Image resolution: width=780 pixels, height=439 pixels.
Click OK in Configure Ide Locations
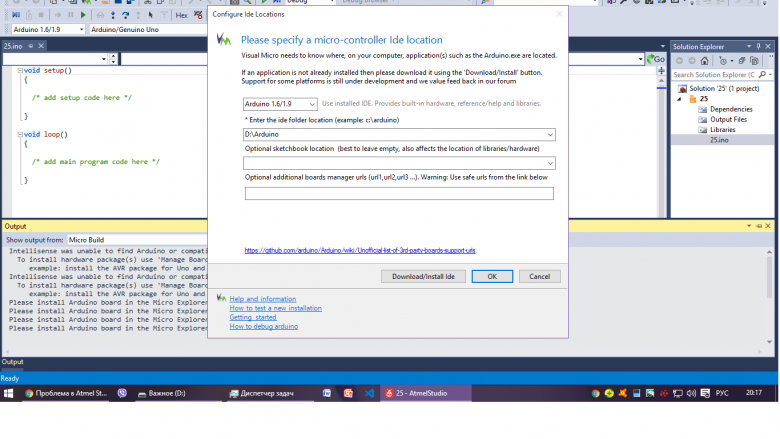pyautogui.click(x=492, y=276)
